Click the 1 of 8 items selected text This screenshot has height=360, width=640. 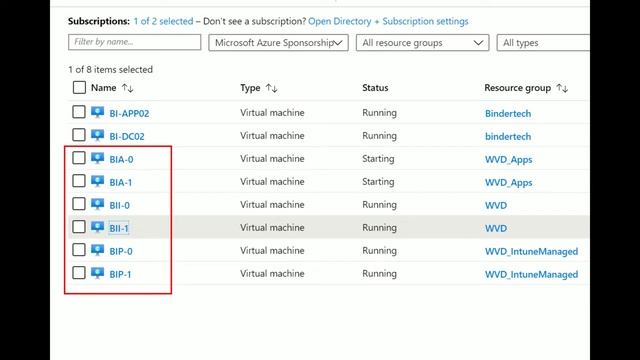[x=111, y=69]
